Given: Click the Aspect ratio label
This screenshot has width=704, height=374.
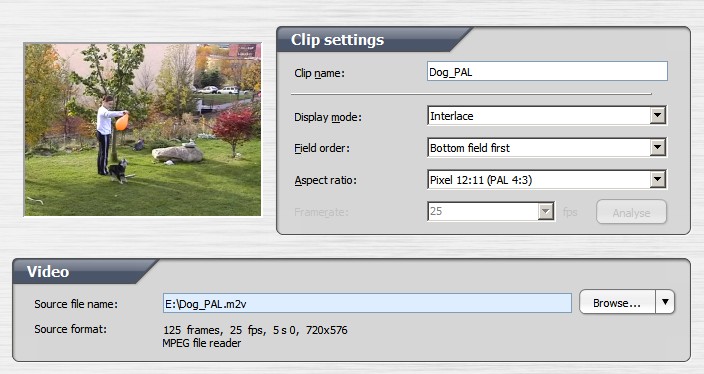Looking at the screenshot, I should pos(326,180).
